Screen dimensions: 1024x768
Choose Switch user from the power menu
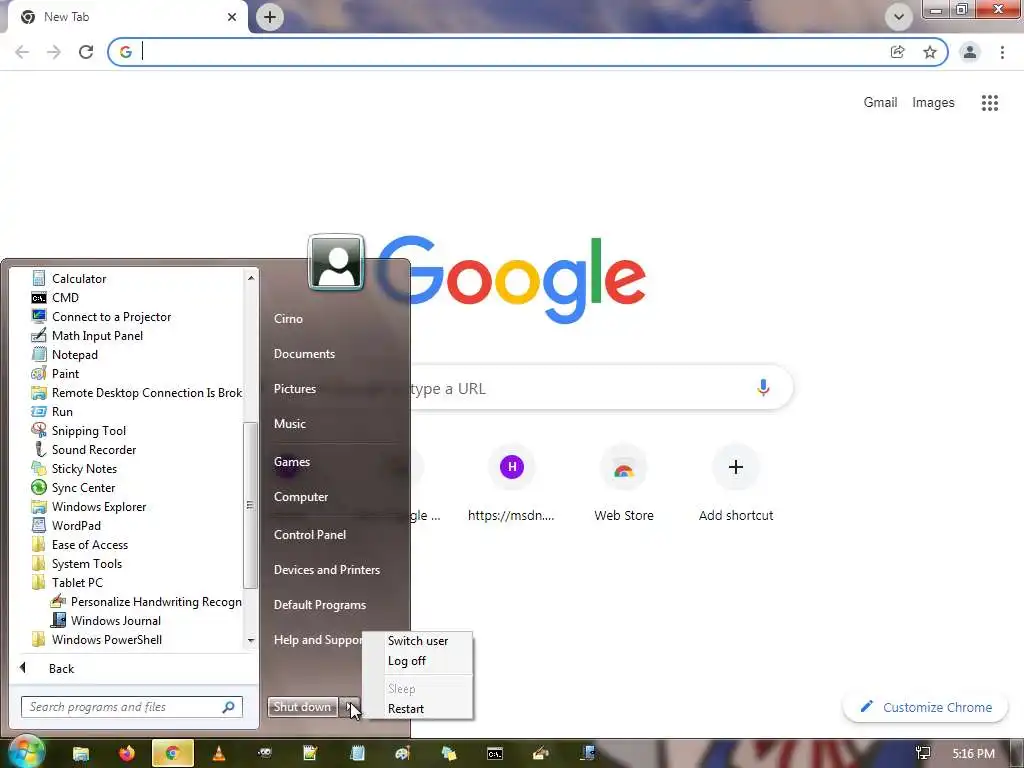[417, 641]
